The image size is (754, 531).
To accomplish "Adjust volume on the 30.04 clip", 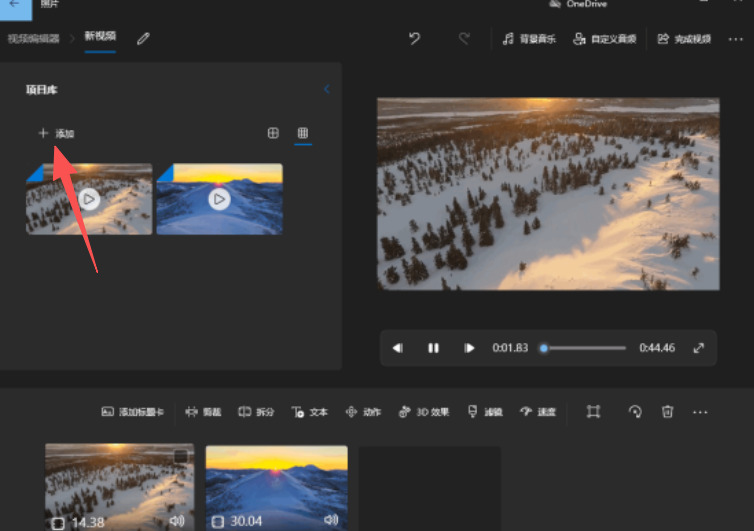I will pos(331,520).
